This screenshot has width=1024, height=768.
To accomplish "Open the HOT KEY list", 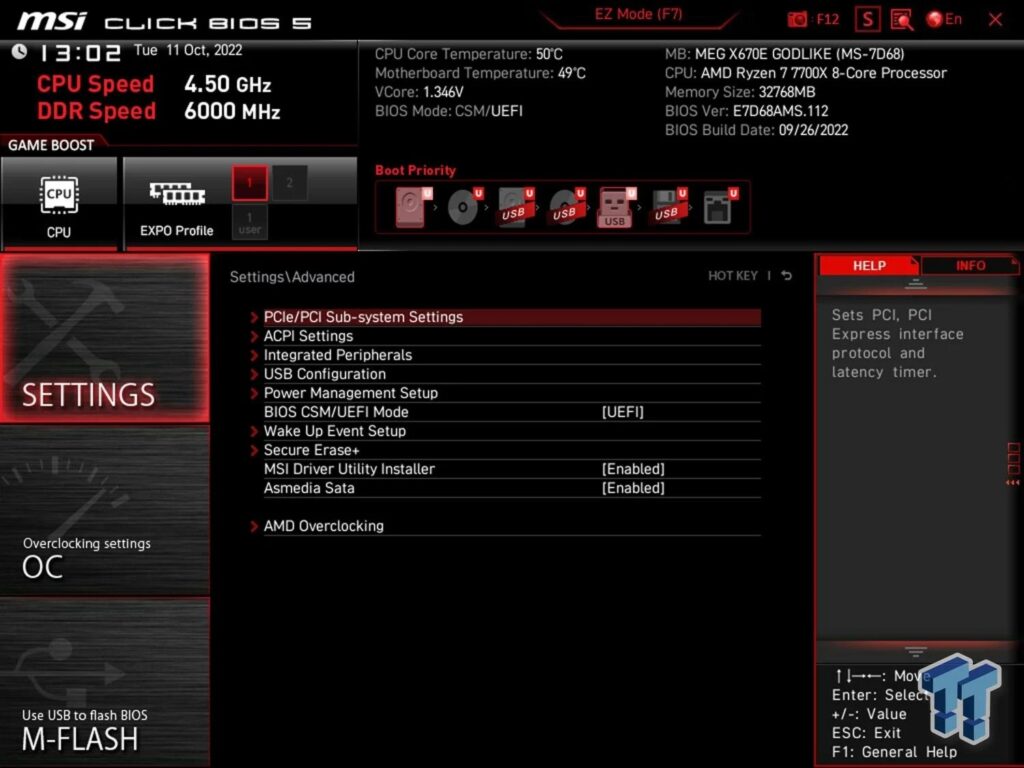I will [x=733, y=276].
